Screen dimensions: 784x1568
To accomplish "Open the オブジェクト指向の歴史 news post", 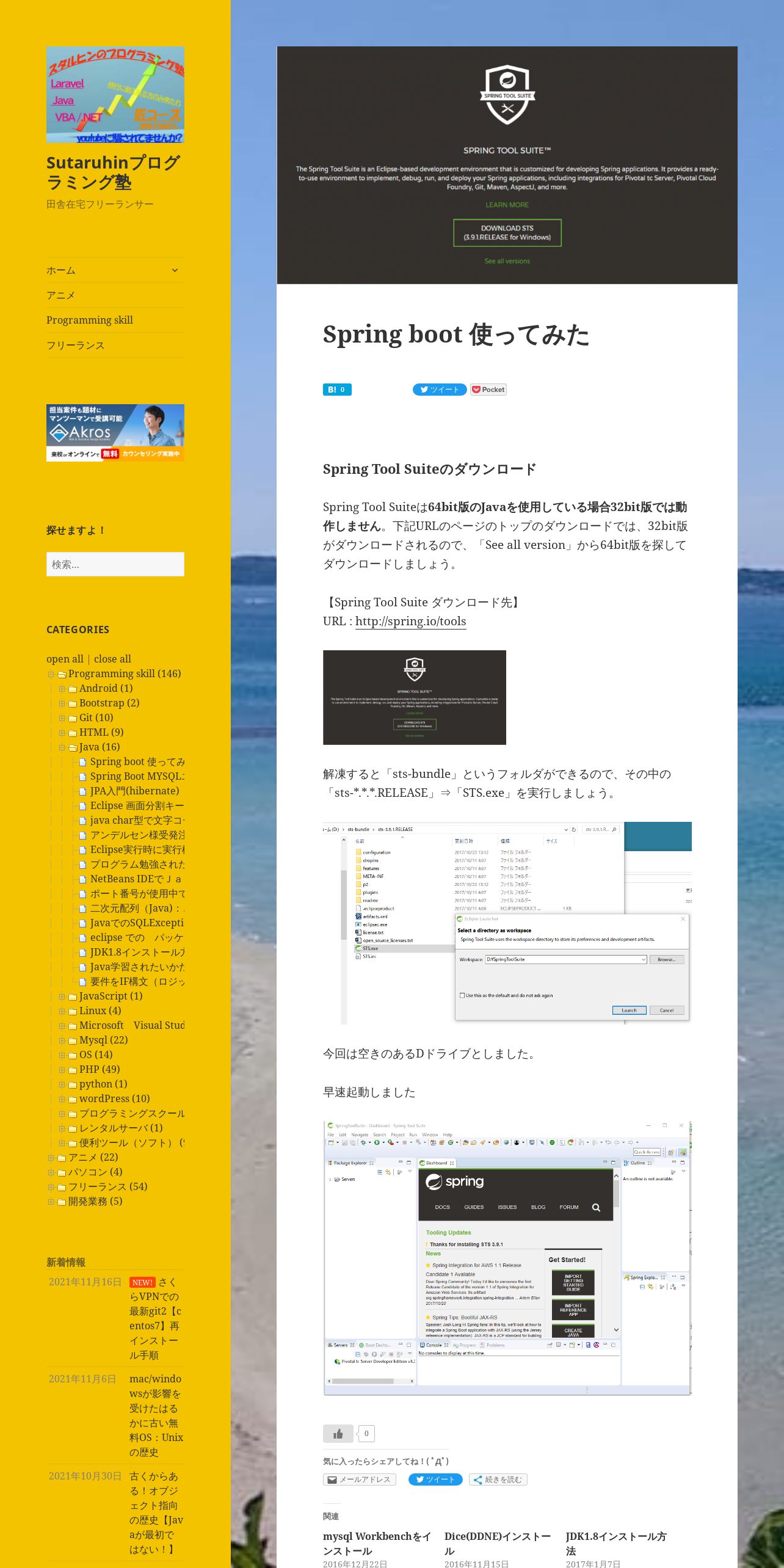I will (x=156, y=1512).
